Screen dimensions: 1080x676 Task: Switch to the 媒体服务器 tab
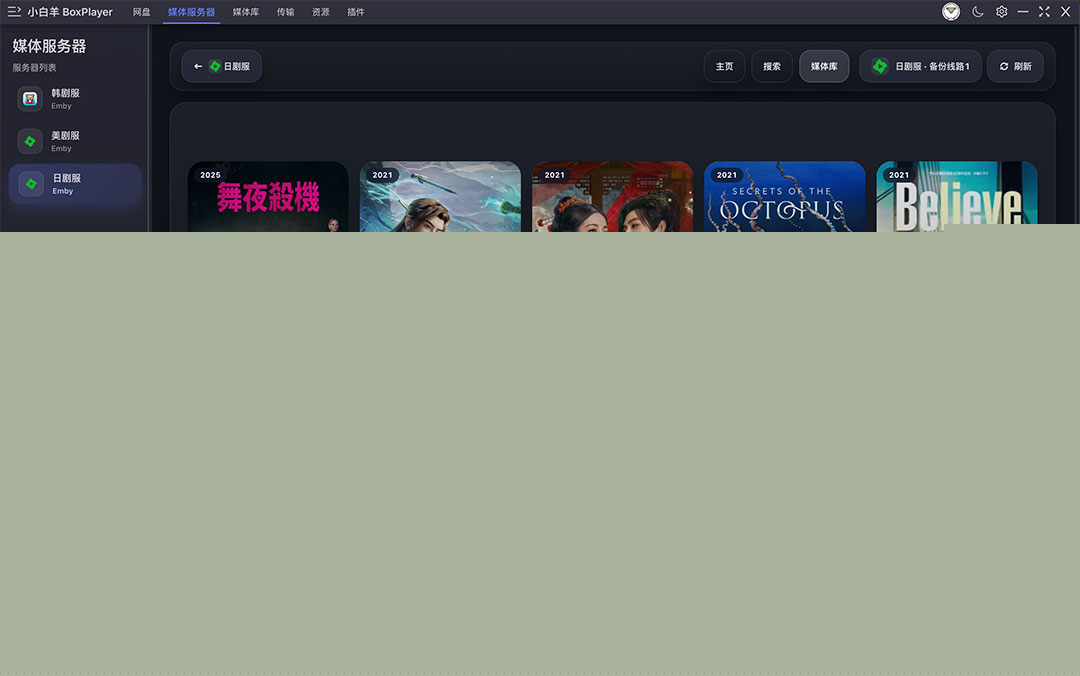[191, 12]
